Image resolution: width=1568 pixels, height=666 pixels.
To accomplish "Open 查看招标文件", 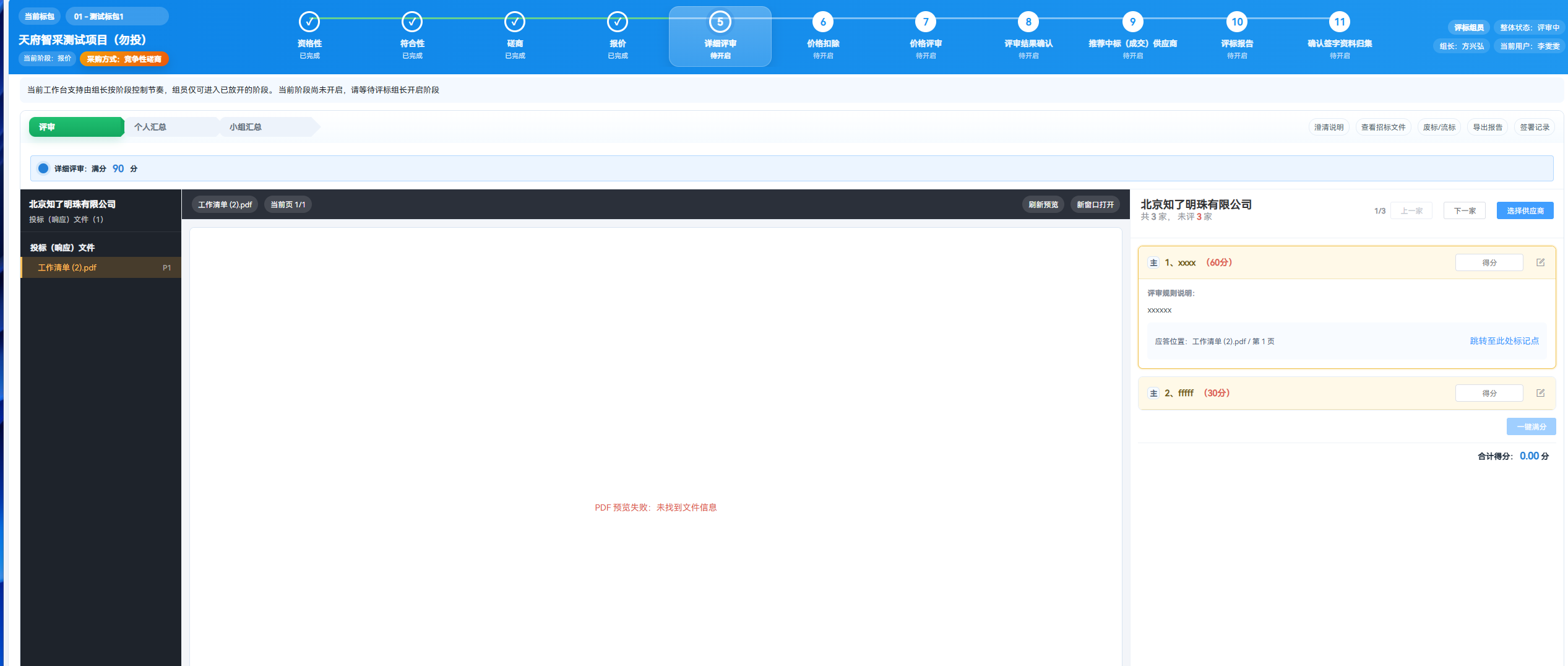I will [x=1383, y=128].
